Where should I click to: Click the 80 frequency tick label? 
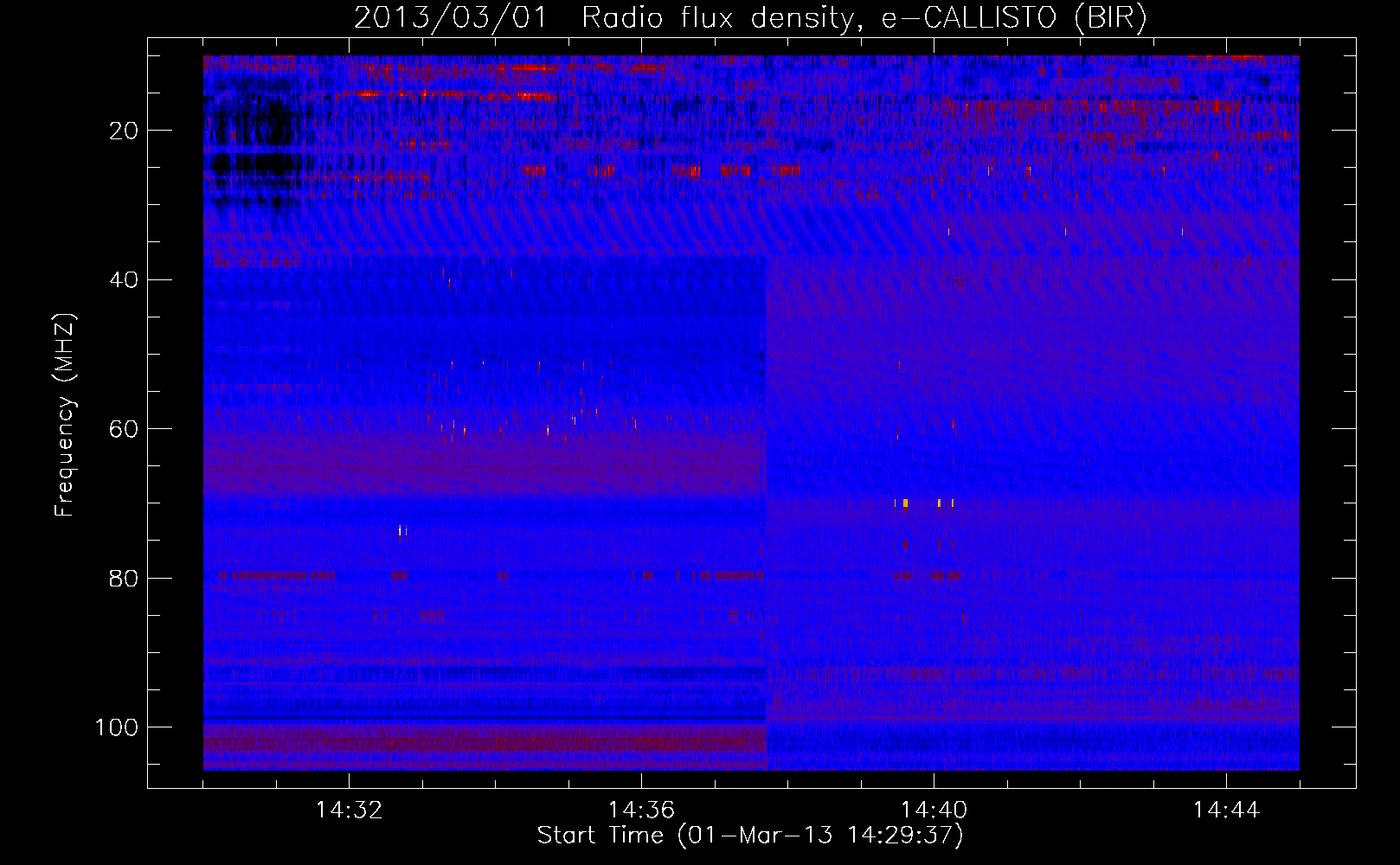click(x=124, y=578)
